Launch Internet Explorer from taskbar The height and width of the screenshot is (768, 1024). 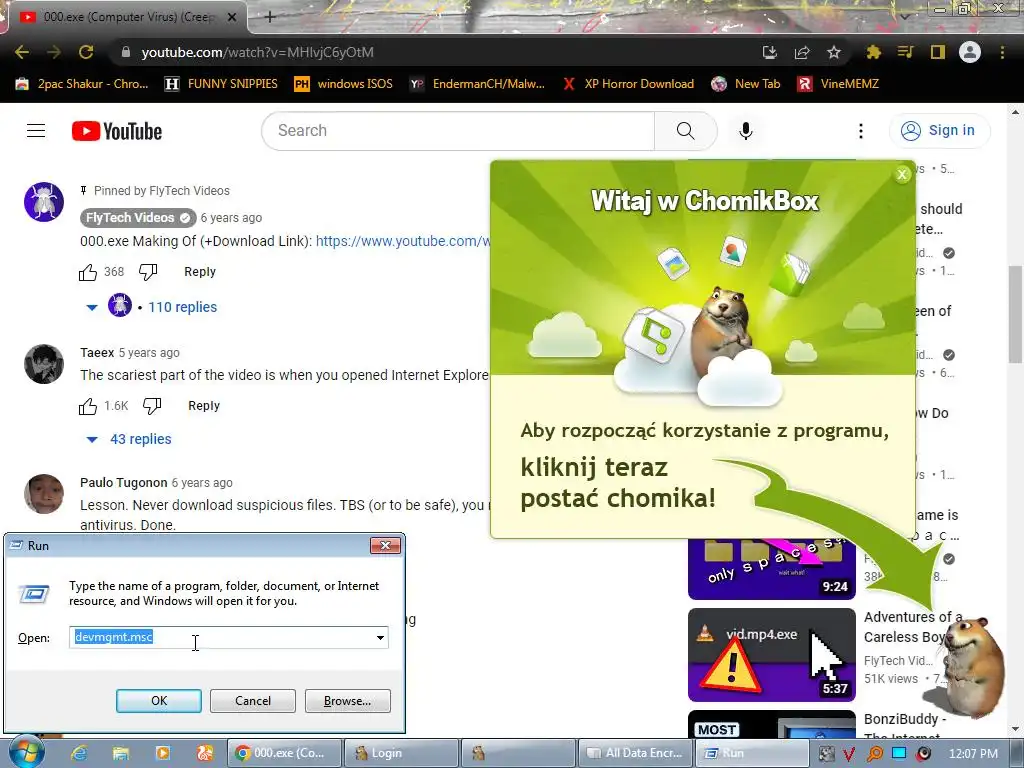click(x=79, y=754)
